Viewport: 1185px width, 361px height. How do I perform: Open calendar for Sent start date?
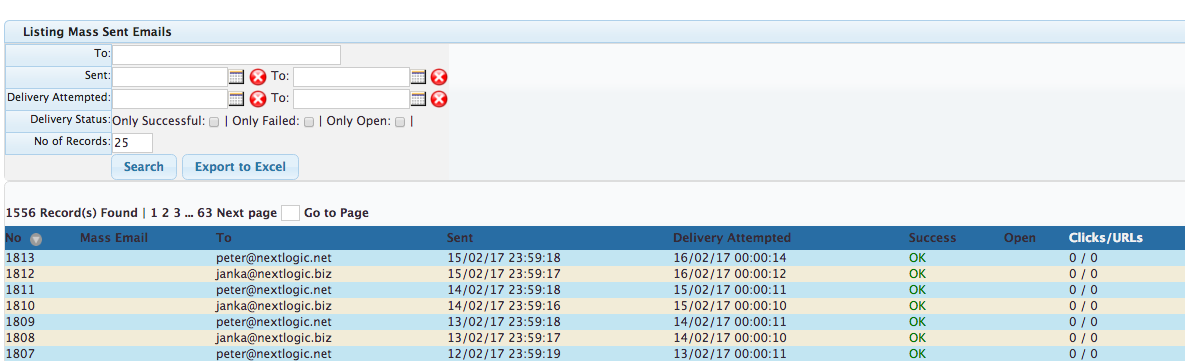237,76
